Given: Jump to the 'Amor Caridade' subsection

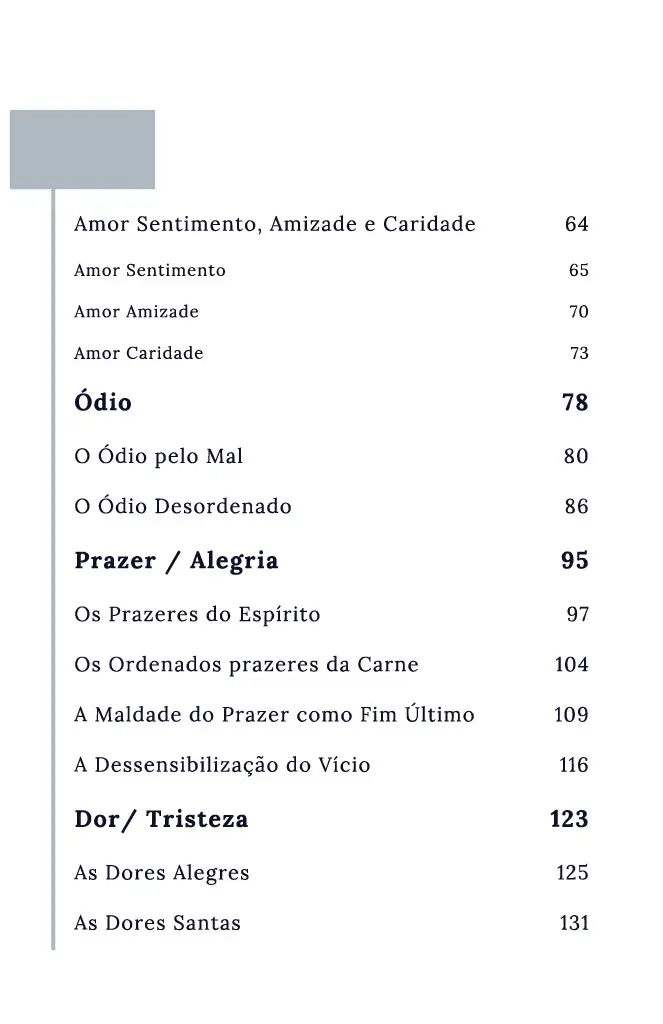Looking at the screenshot, I should pos(138,353).
